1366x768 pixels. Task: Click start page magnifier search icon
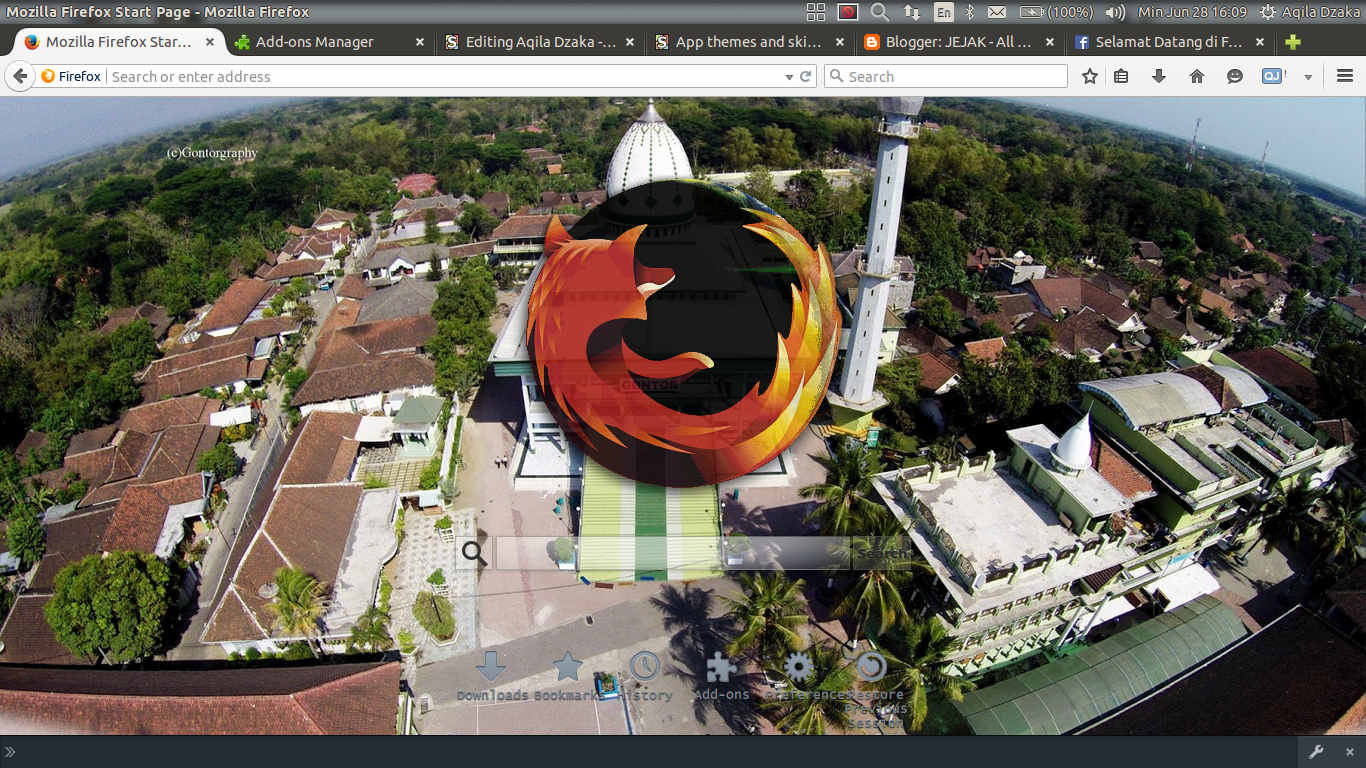[474, 553]
